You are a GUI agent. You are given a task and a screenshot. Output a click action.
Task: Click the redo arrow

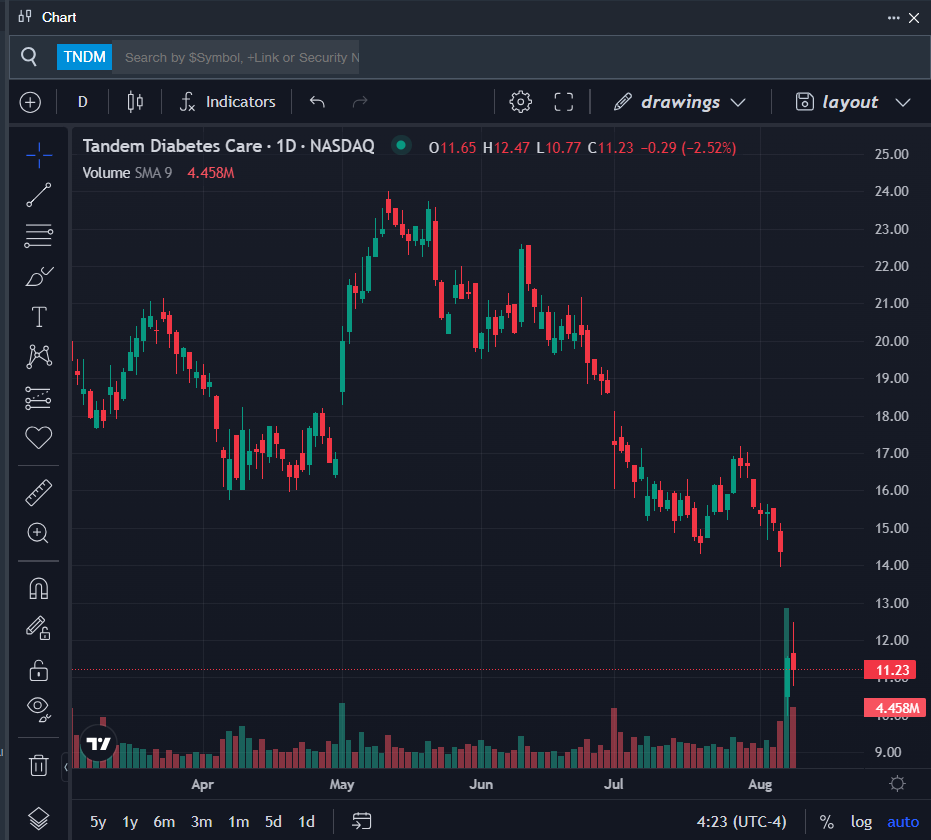360,102
